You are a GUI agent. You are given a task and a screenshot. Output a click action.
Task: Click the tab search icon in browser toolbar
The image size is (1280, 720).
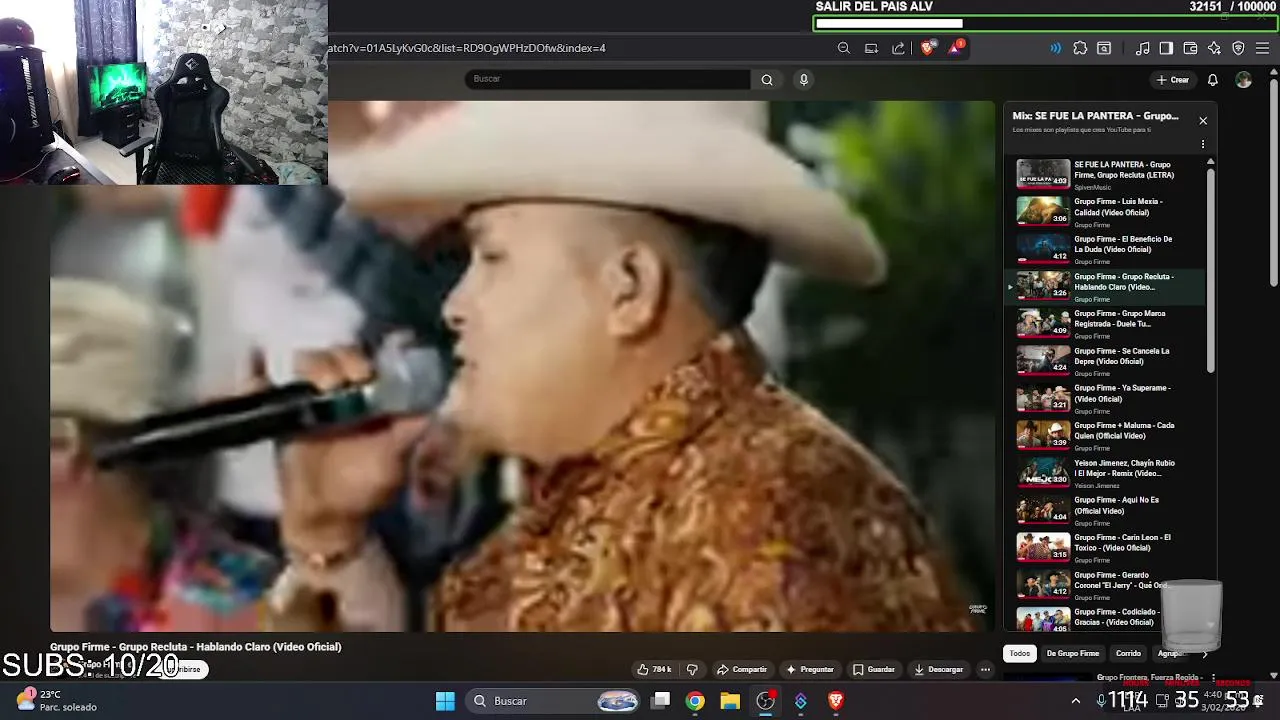pyautogui.click(x=1104, y=48)
